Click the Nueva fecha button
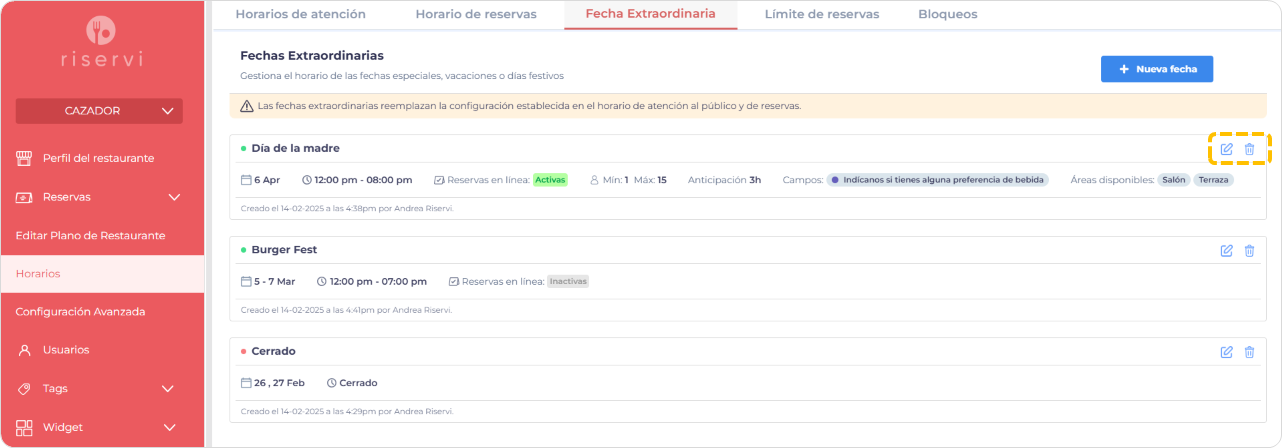 tap(1157, 69)
